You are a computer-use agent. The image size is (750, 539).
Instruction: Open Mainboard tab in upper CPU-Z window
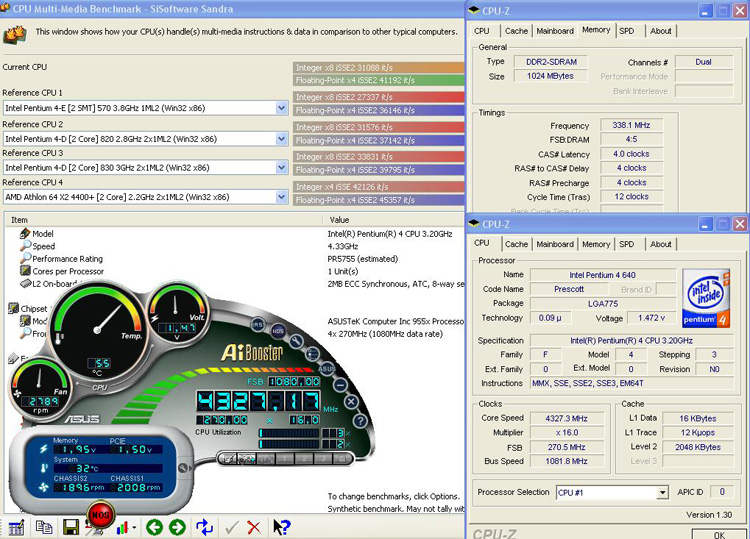coord(555,31)
